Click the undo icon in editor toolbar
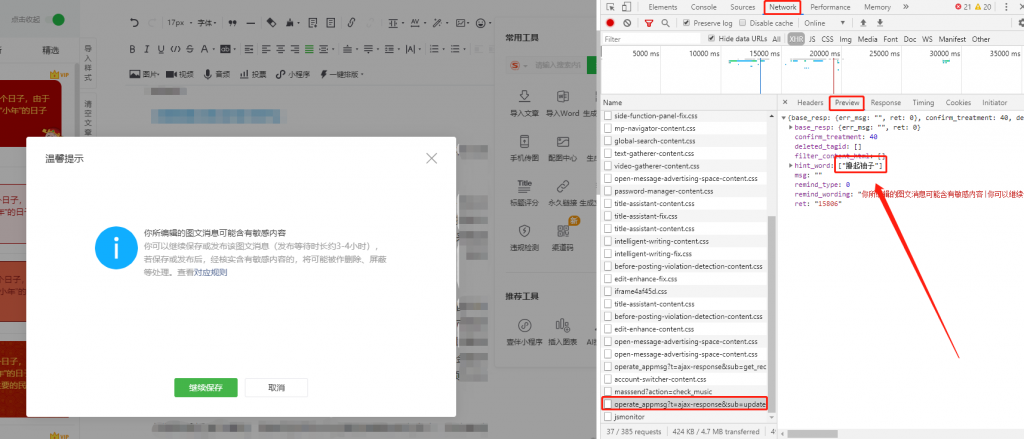 click(x=135, y=23)
